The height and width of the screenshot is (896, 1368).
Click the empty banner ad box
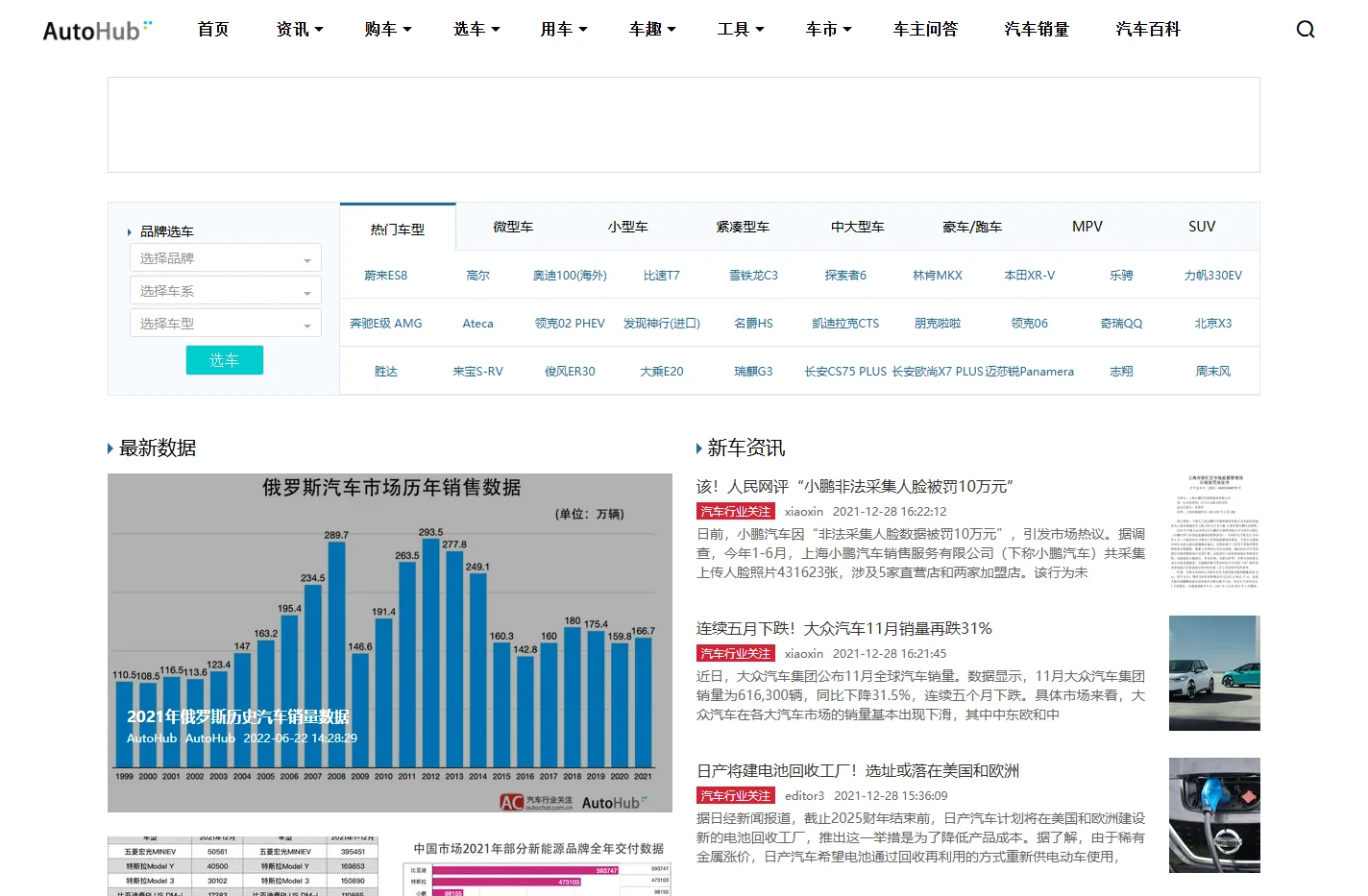tap(684, 125)
